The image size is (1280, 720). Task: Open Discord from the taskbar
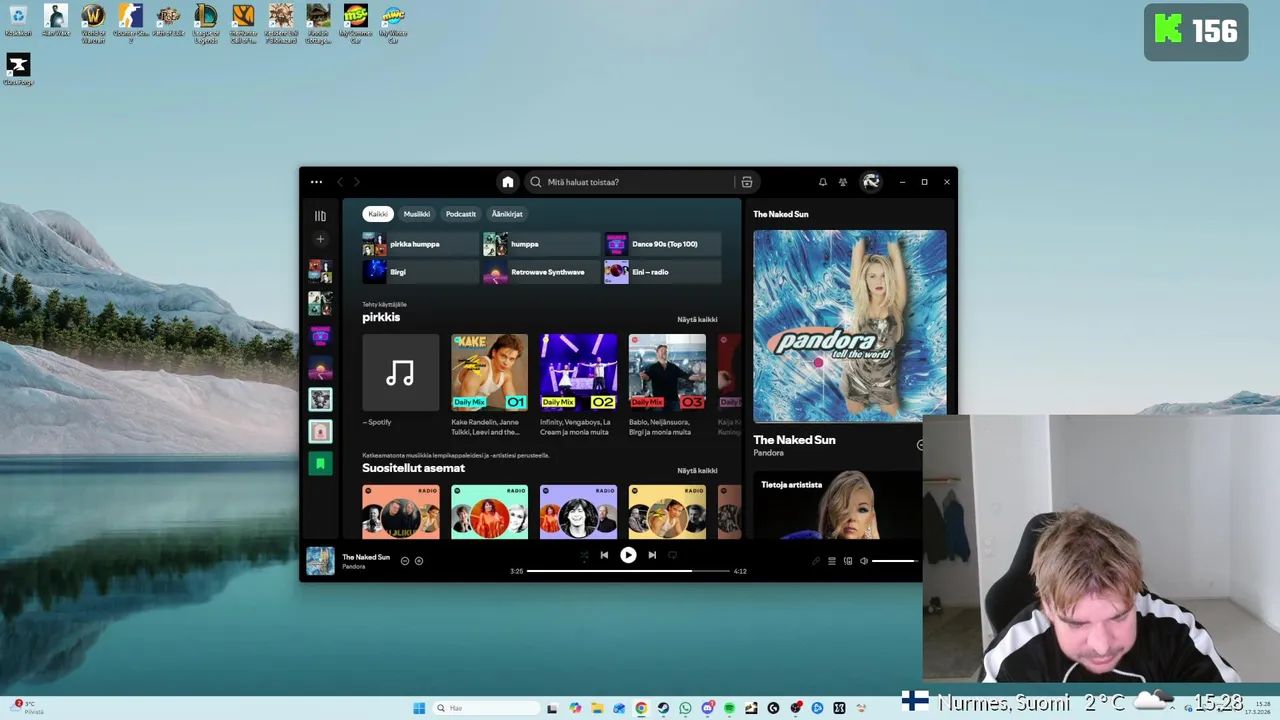(707, 708)
